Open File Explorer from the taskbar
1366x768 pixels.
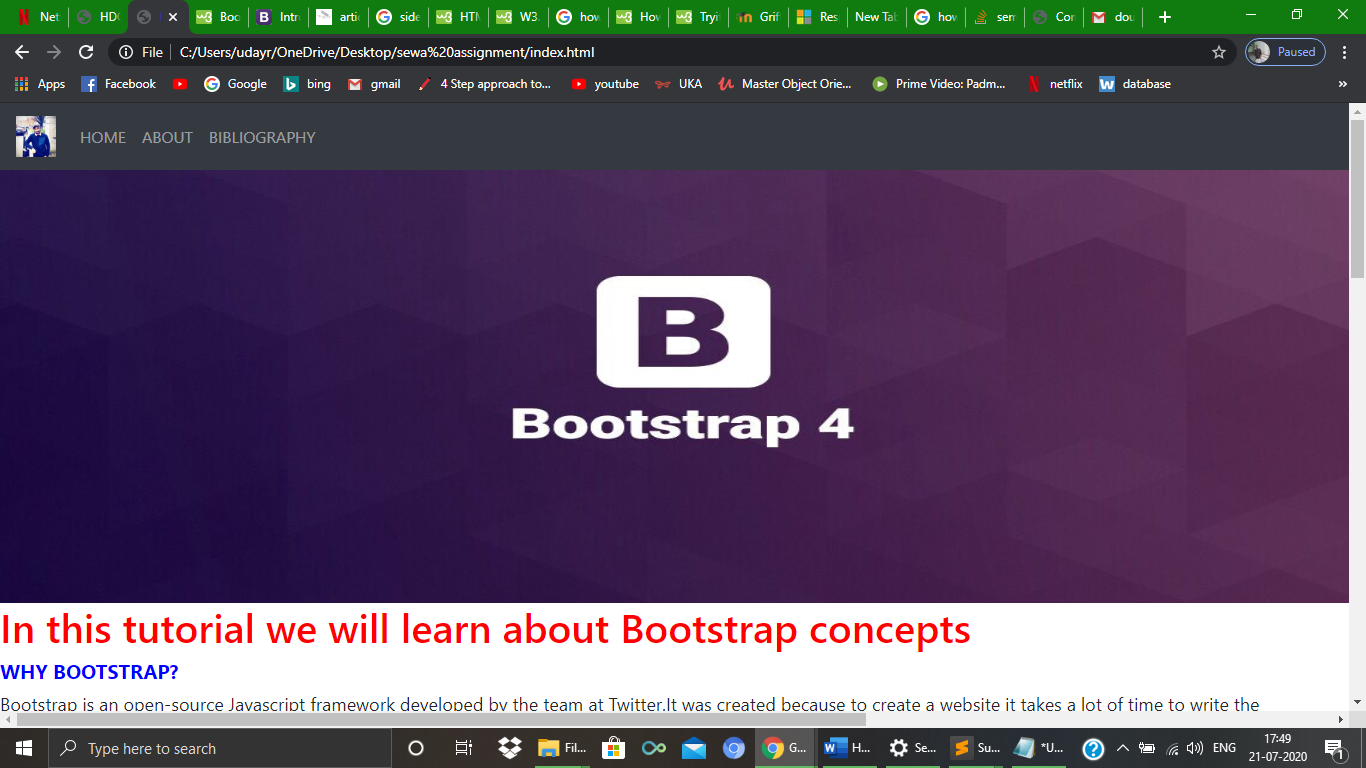coord(562,748)
